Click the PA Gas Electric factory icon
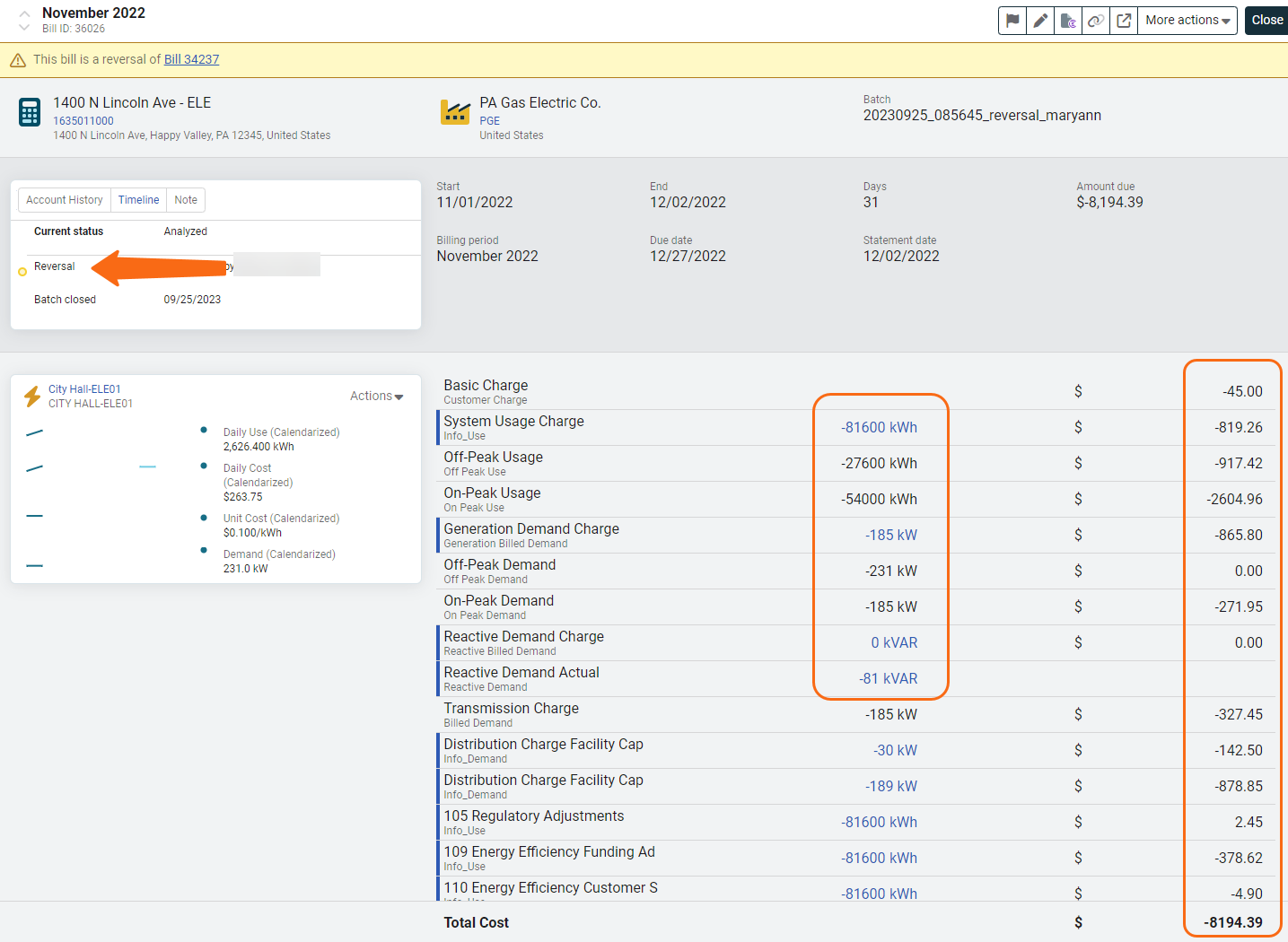Screen dimensions: 1288x942 point(455,112)
